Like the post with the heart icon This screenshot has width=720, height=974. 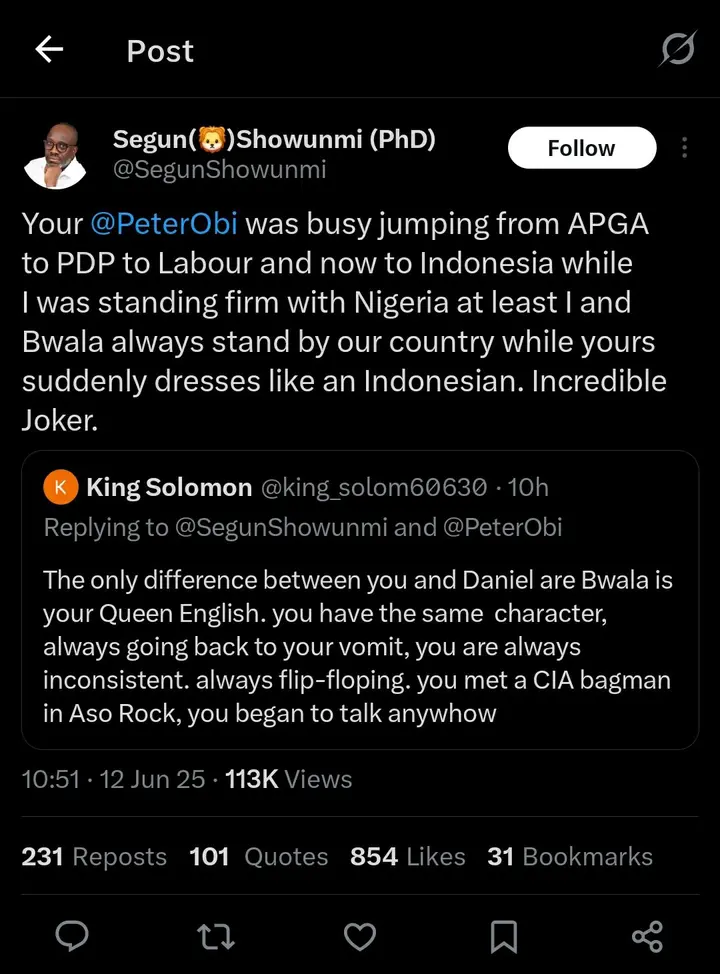coord(359,936)
